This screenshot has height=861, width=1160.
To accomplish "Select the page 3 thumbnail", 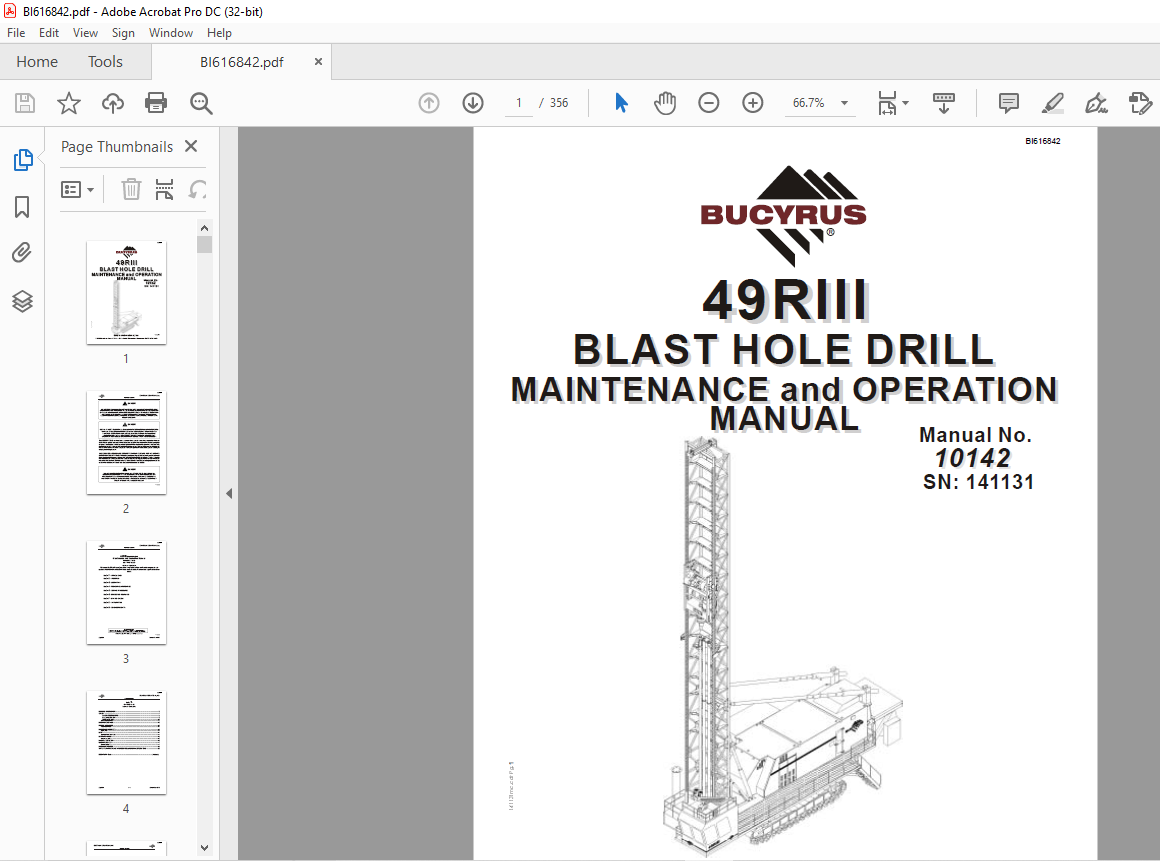I will point(127,593).
